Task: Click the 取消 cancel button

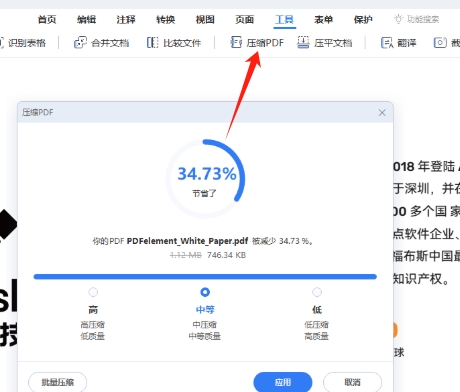Action: (352, 382)
